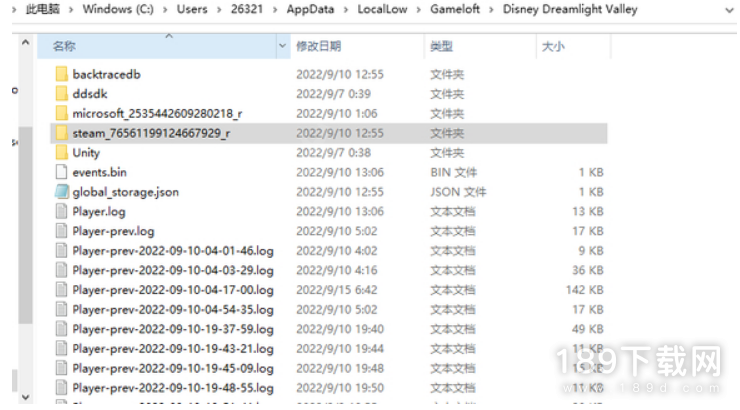Select icon of Player-prev-2022-09-10-04-03-29.log
Screen dimensions: 740x410
pyautogui.click(x=61, y=270)
